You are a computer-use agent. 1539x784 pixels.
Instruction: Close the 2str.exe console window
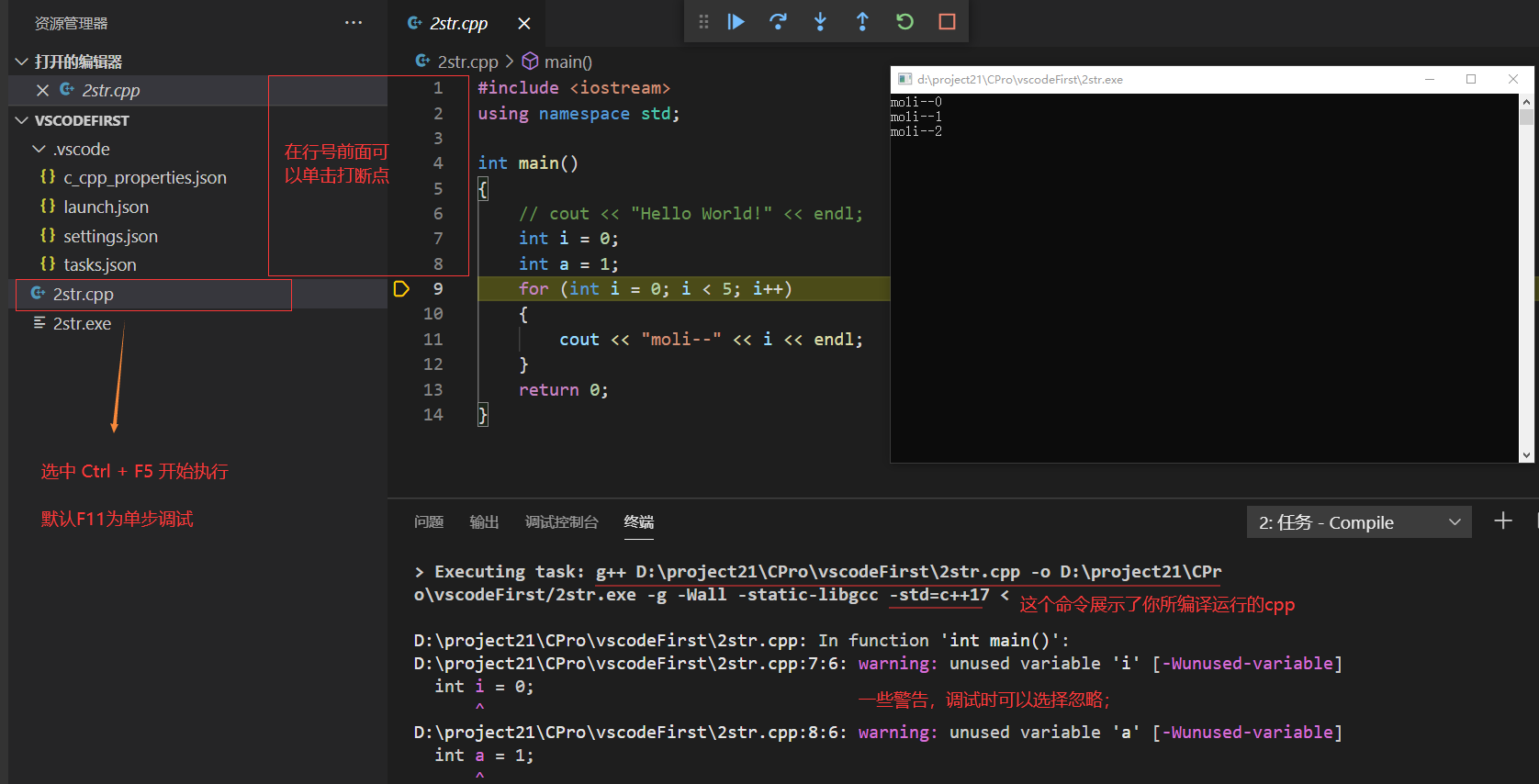(1513, 79)
